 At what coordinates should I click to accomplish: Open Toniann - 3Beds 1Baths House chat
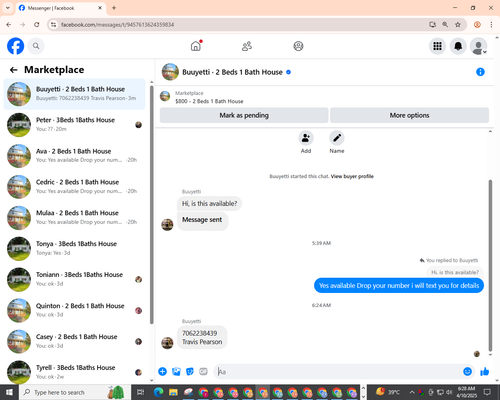point(74,279)
